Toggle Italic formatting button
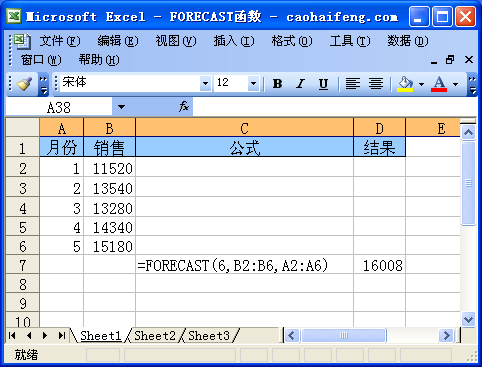 click(300, 84)
